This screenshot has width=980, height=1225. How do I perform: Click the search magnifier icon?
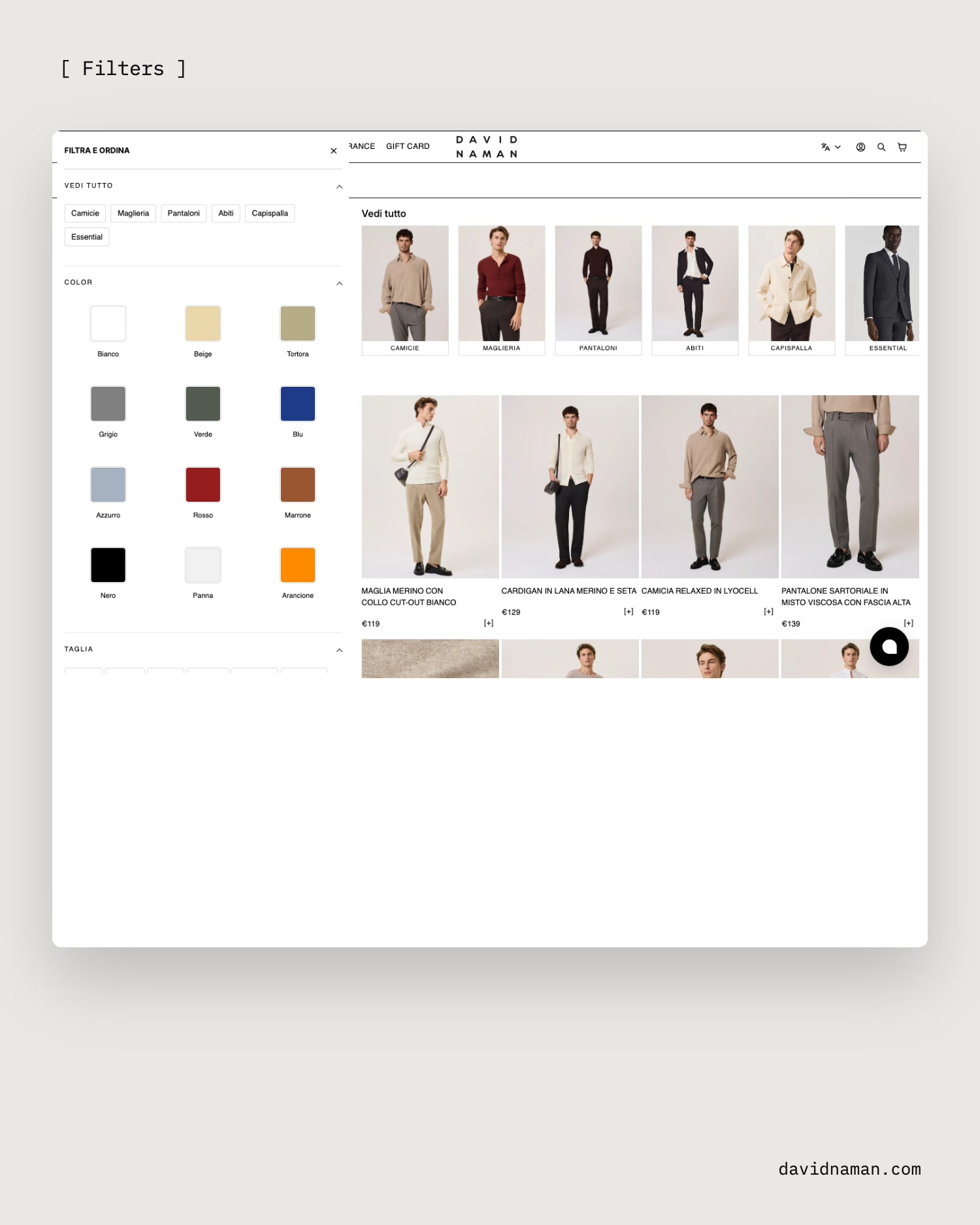pos(881,147)
